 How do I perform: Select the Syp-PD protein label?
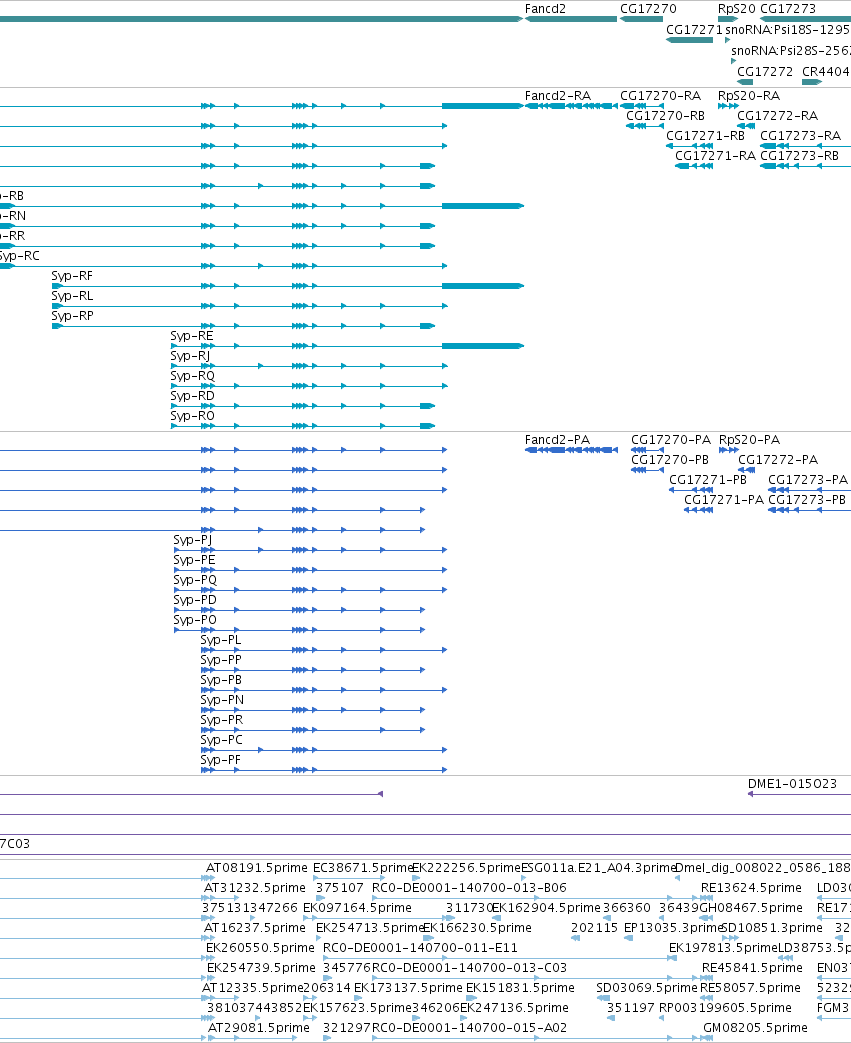click(x=195, y=599)
